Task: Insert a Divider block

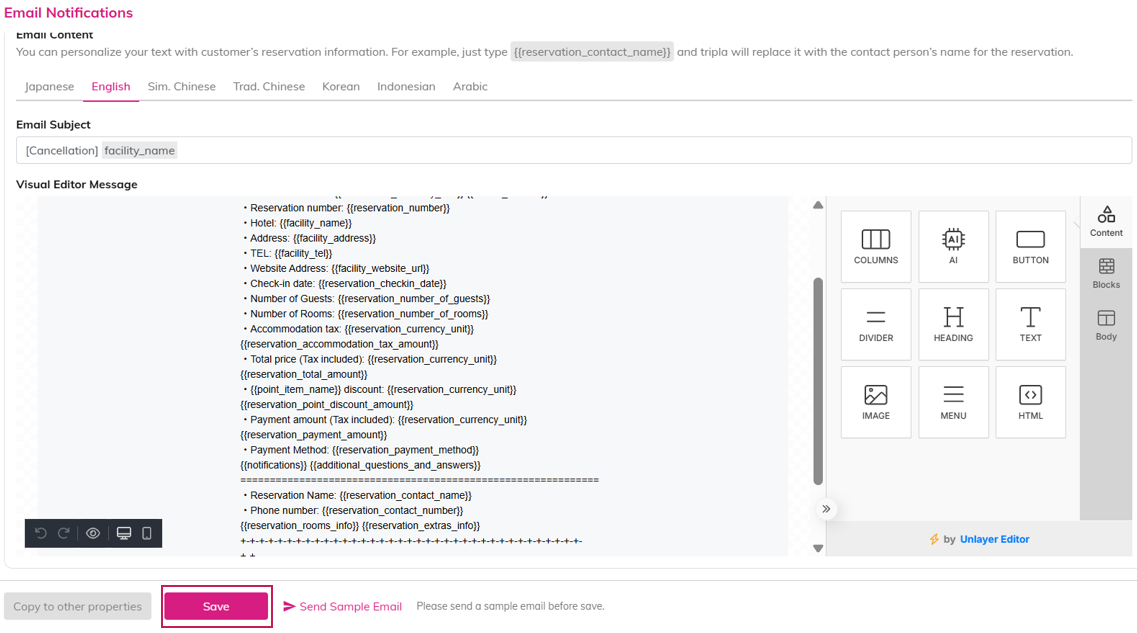Action: pos(876,324)
